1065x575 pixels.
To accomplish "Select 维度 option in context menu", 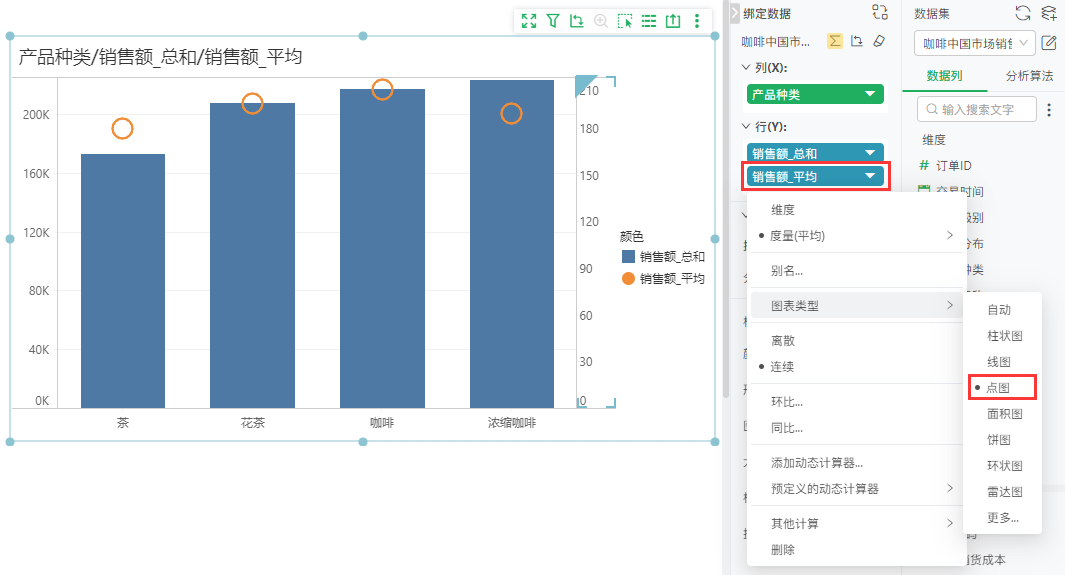I will pyautogui.click(x=782, y=210).
